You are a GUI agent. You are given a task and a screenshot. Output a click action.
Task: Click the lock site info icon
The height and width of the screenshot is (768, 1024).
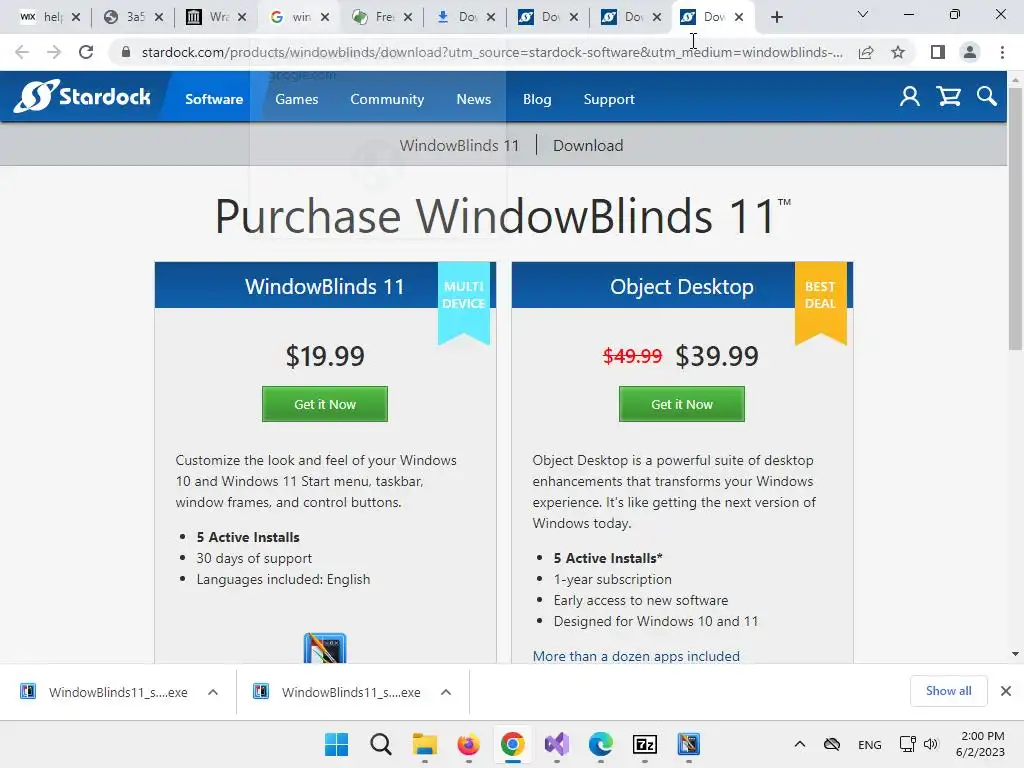(x=126, y=52)
